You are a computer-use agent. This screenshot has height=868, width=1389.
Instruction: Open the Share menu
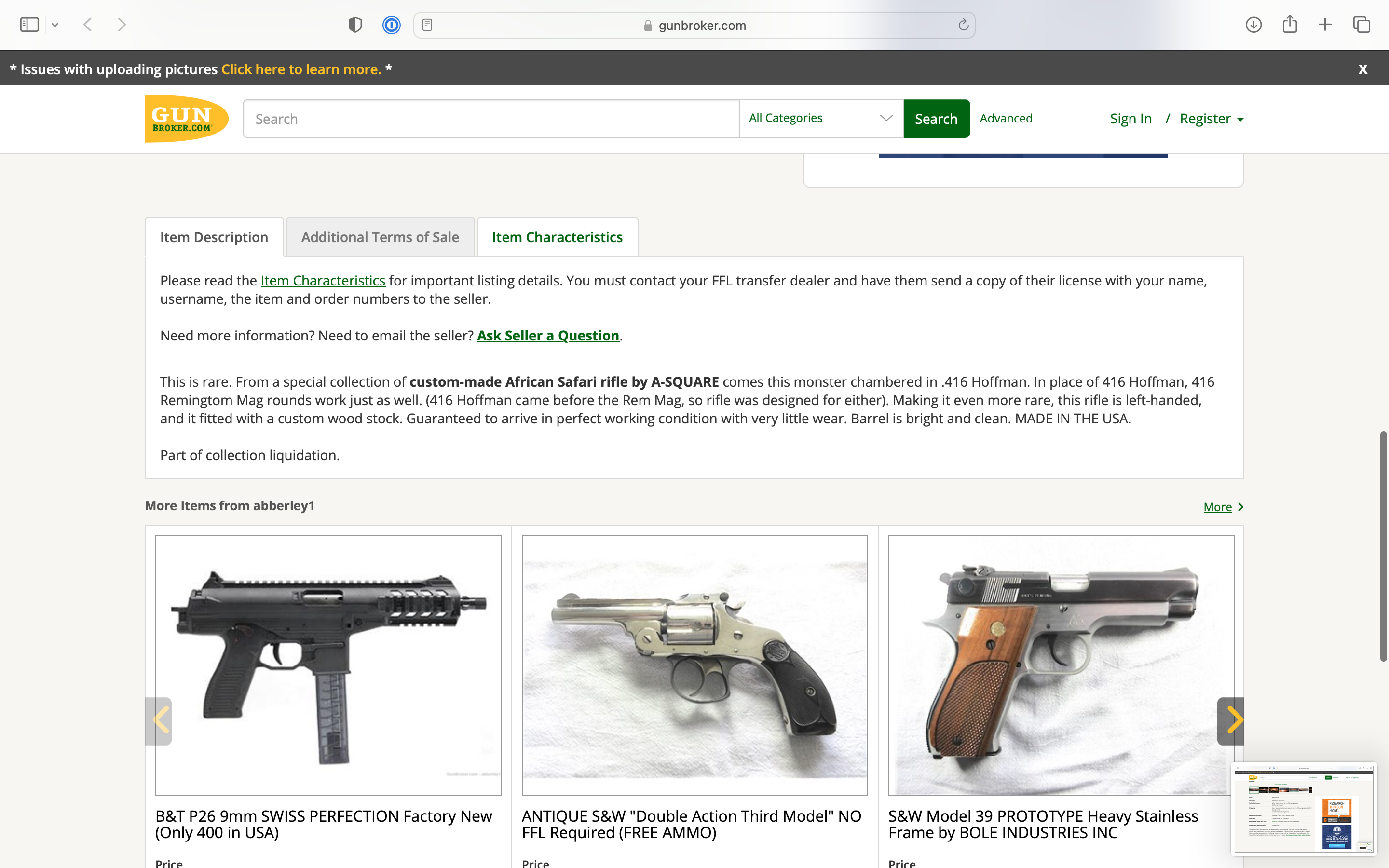1290,24
